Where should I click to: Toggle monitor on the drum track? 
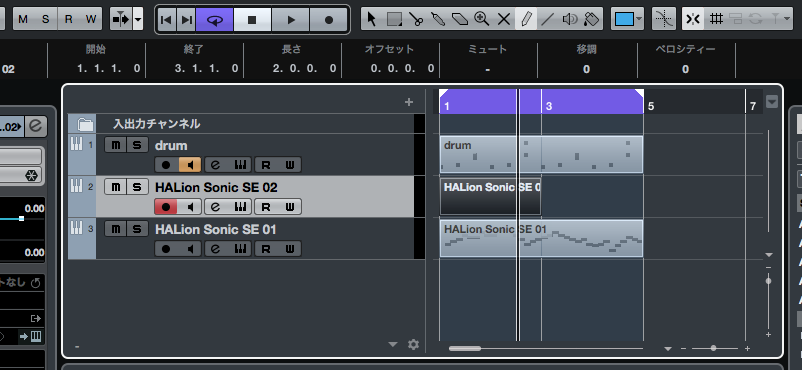(x=190, y=165)
